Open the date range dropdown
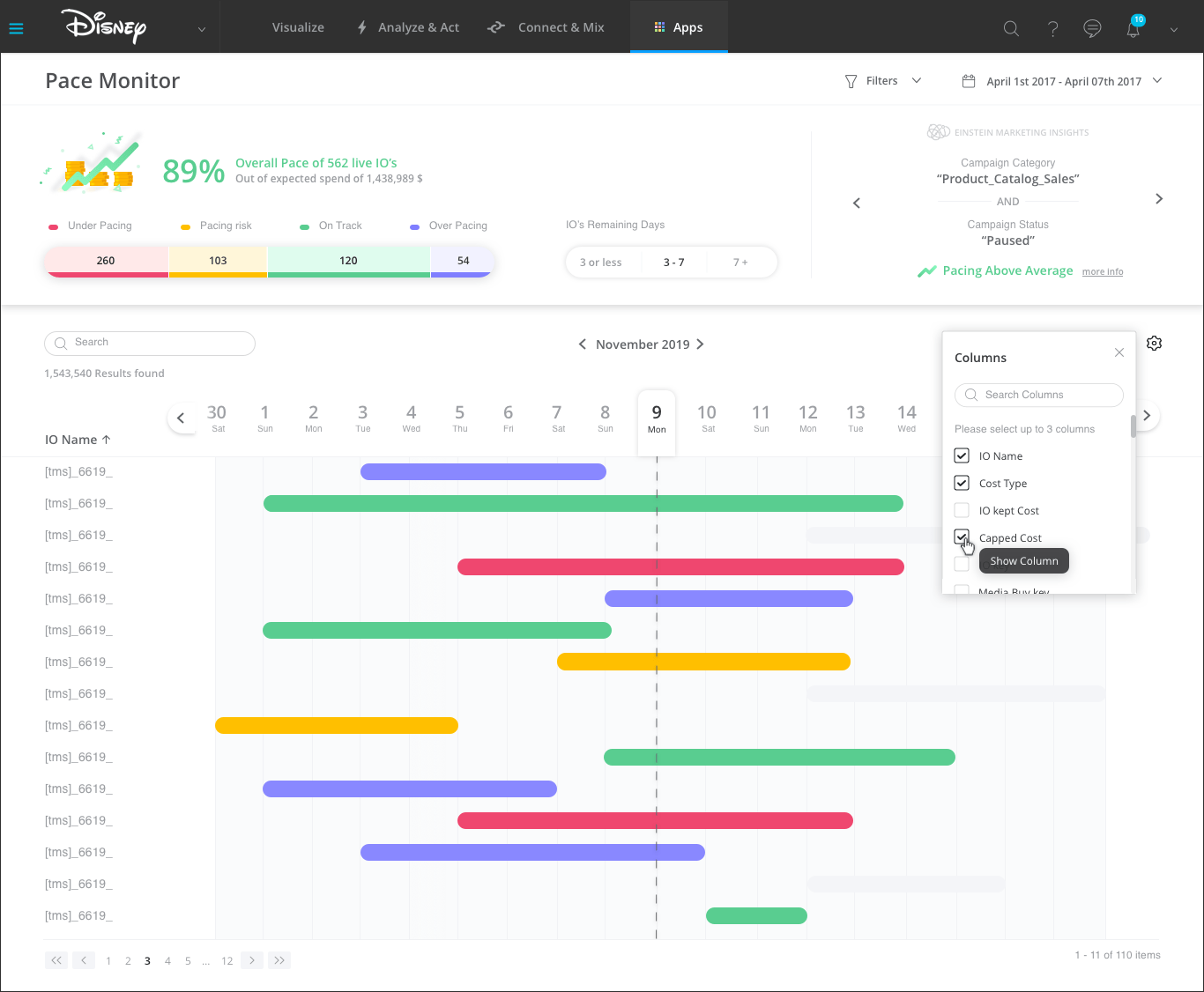This screenshot has height=992, width=1204. [1062, 81]
